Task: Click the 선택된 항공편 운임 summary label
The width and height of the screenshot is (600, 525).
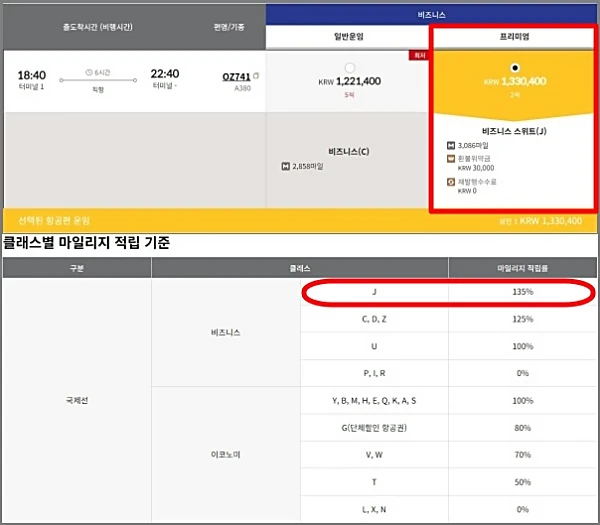Action: pyautogui.click(x=54, y=220)
